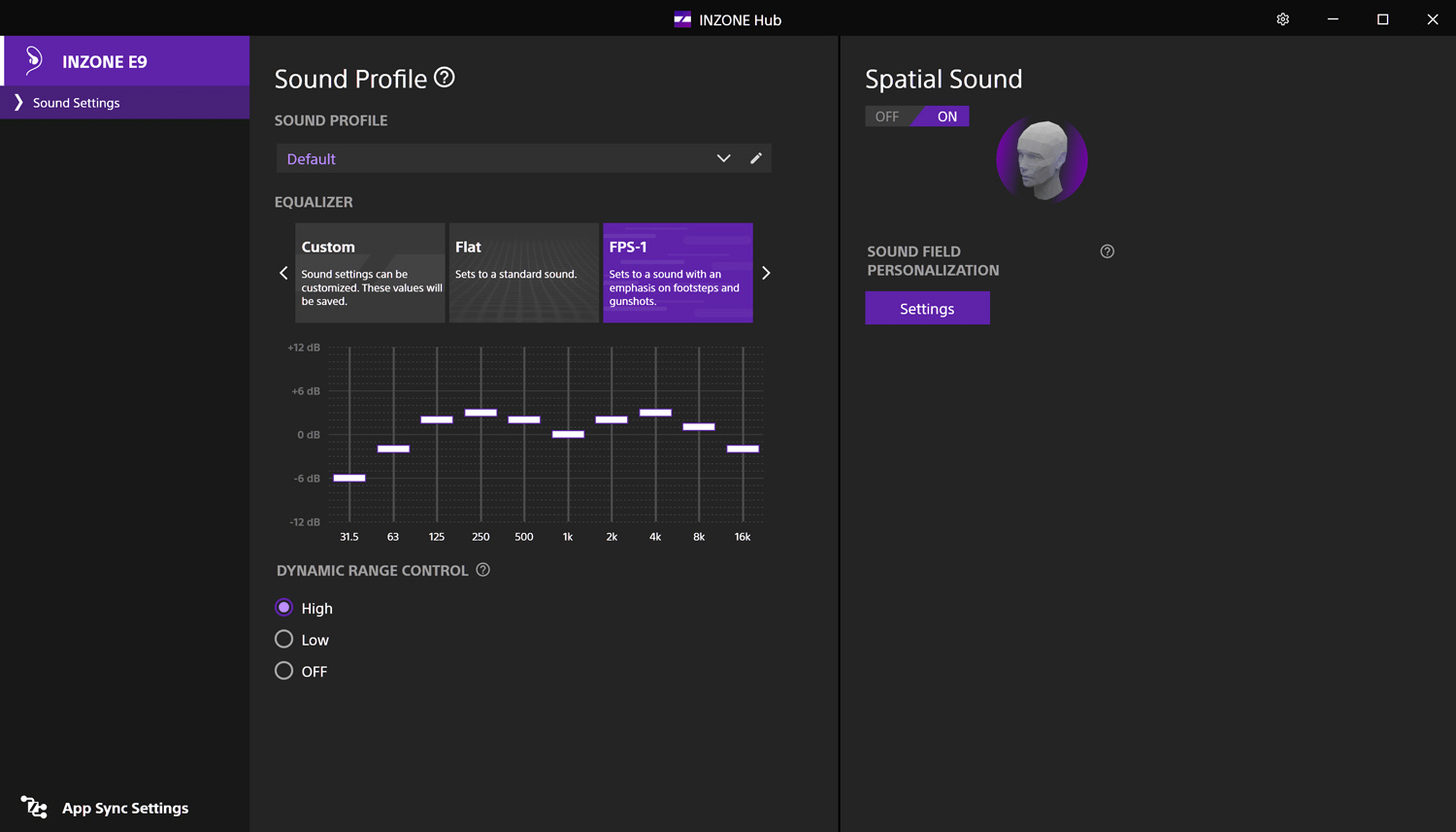Click the Dynamic Range Control help icon
The width and height of the screenshot is (1456, 832).
pos(482,570)
